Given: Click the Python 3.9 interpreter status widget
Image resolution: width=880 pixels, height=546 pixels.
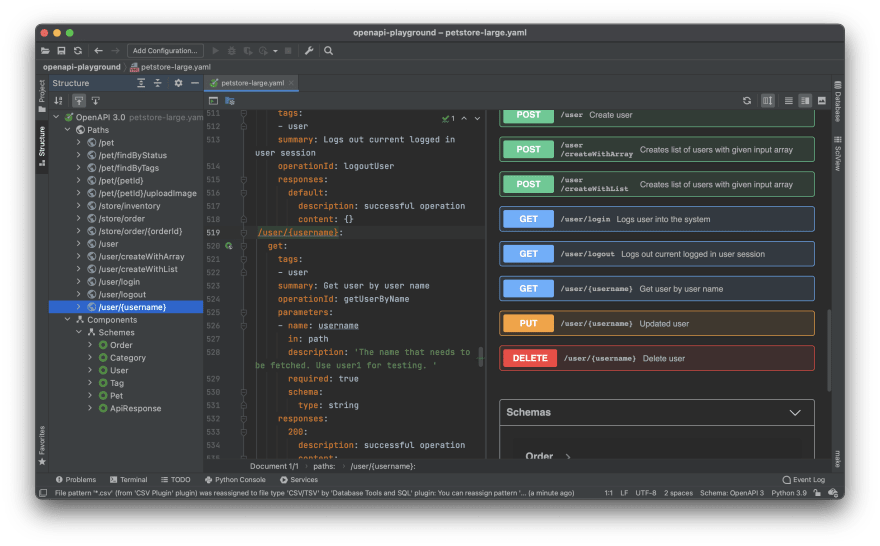Looking at the screenshot, I should point(789,493).
